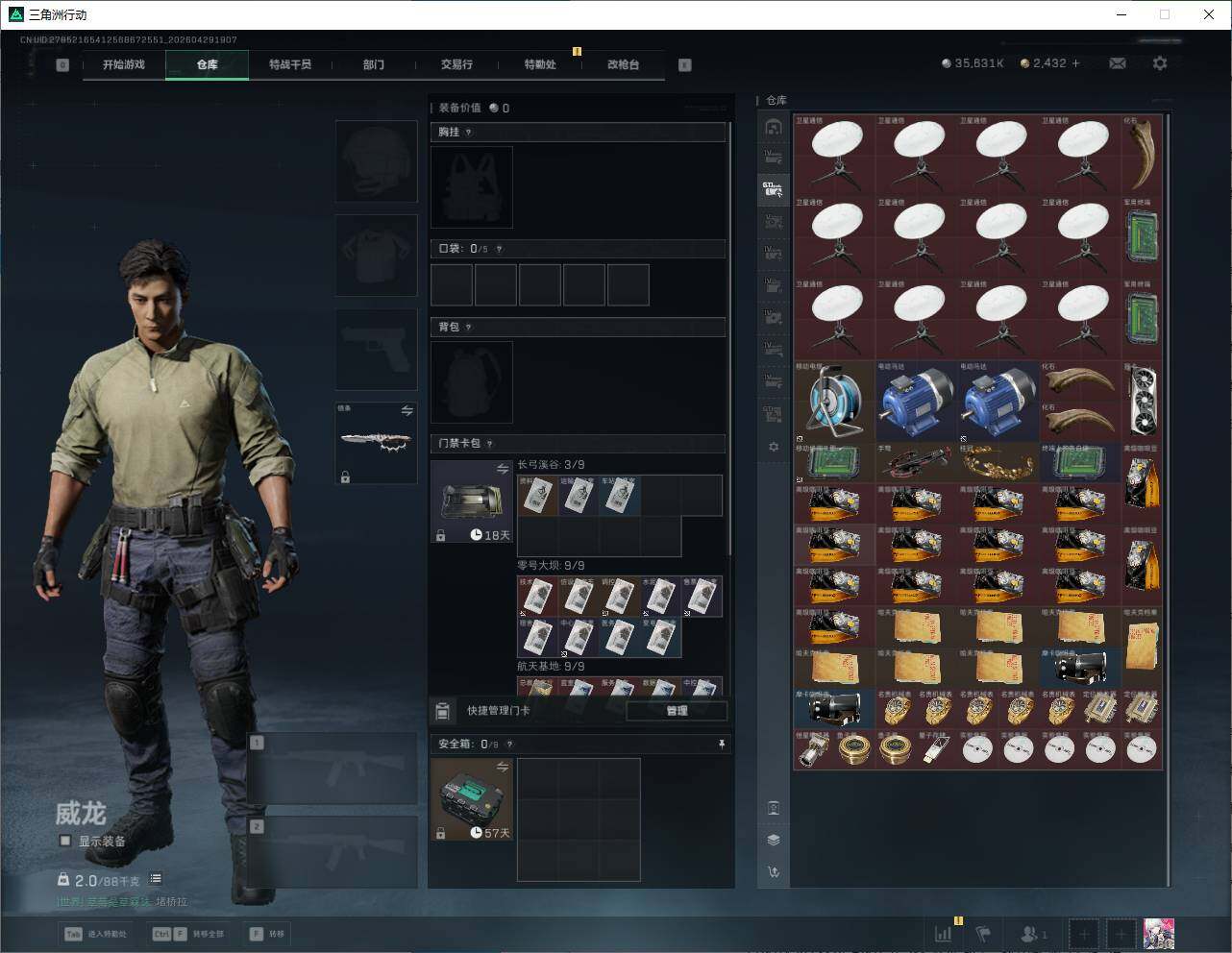Toggle the 显示装备 checkbox
This screenshot has width=1232, height=953.
pos(65,841)
